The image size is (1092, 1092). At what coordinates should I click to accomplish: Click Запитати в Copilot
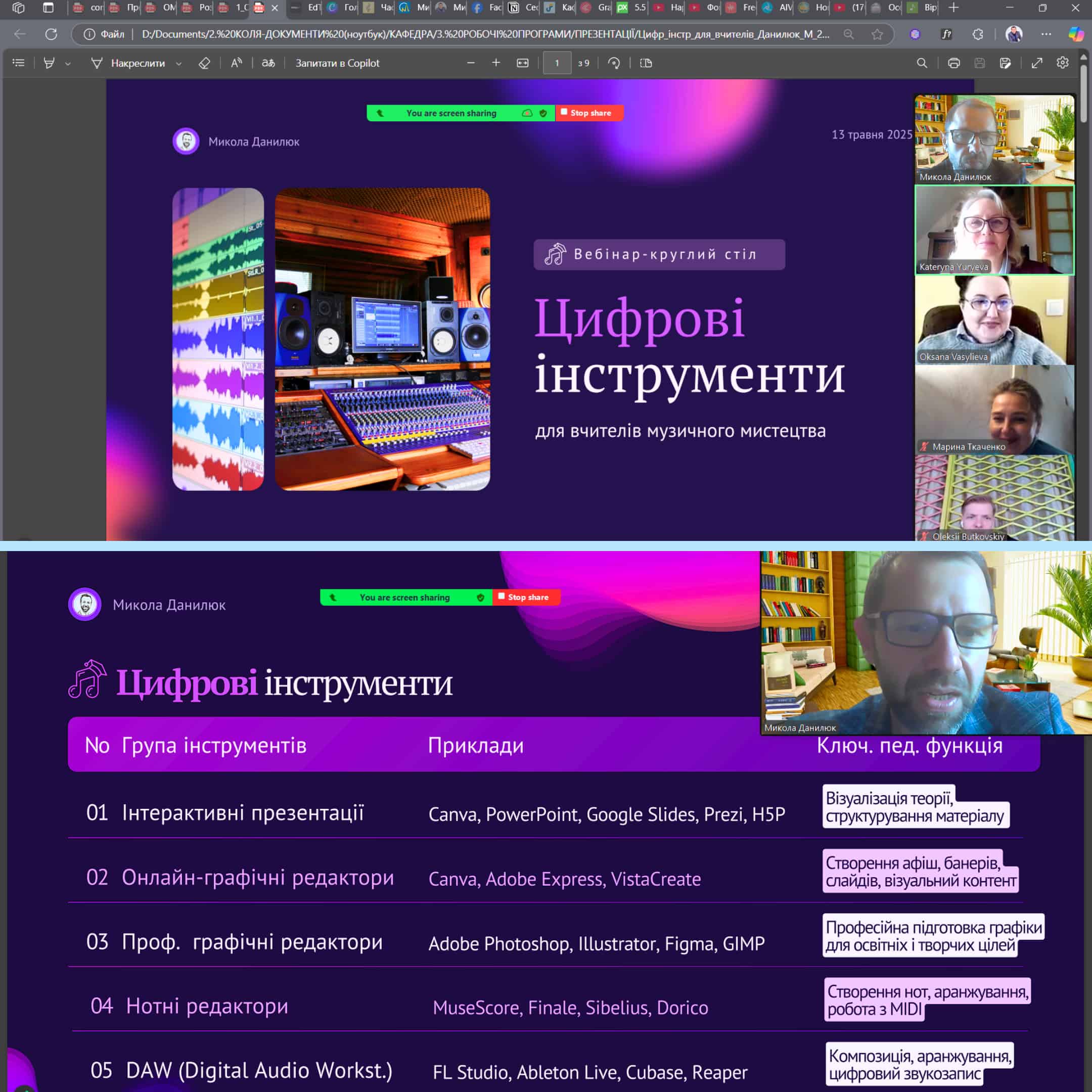tap(337, 63)
